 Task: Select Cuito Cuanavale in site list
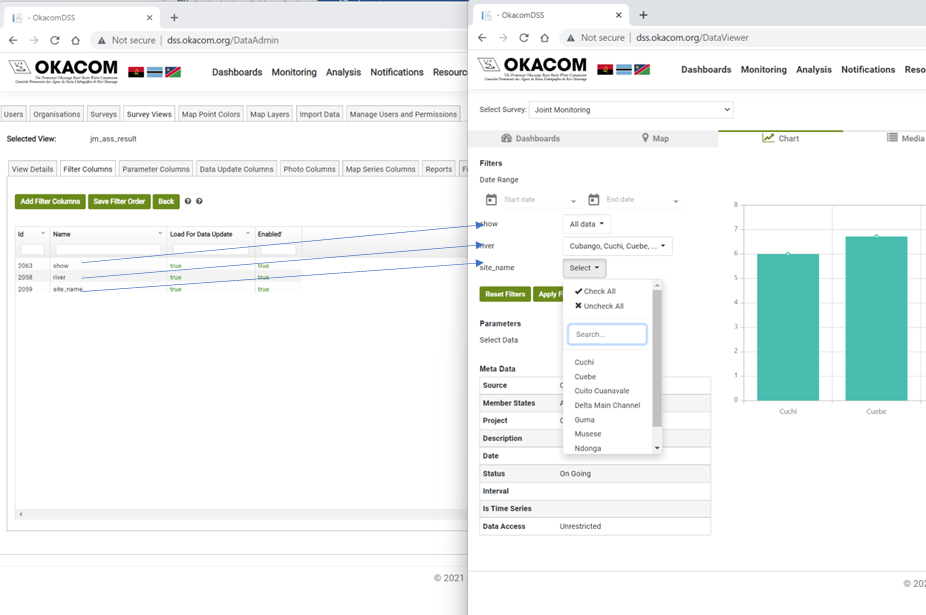coord(602,391)
